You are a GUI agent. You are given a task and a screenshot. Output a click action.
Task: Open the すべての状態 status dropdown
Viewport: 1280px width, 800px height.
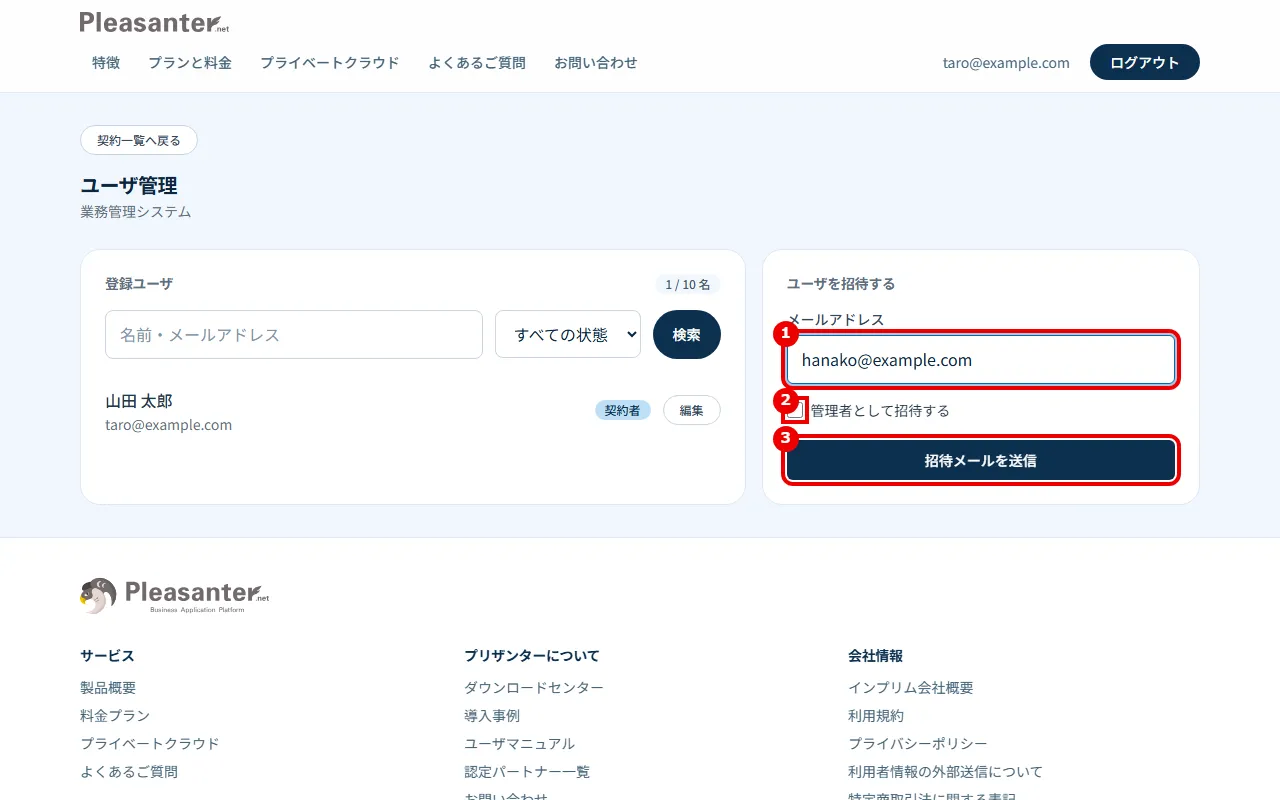568,334
